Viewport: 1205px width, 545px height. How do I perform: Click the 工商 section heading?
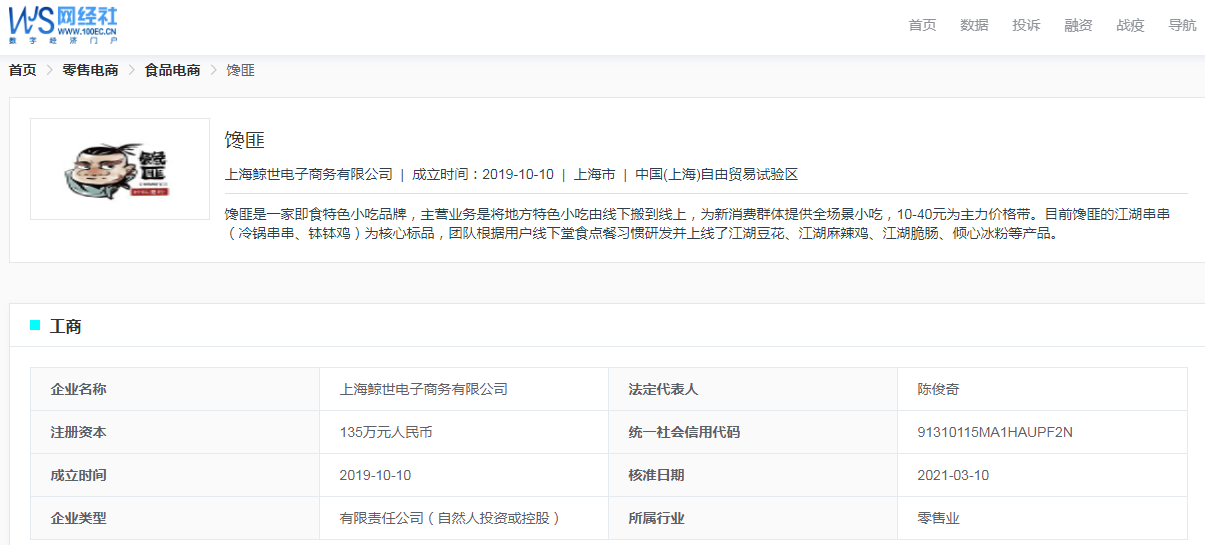[66, 326]
